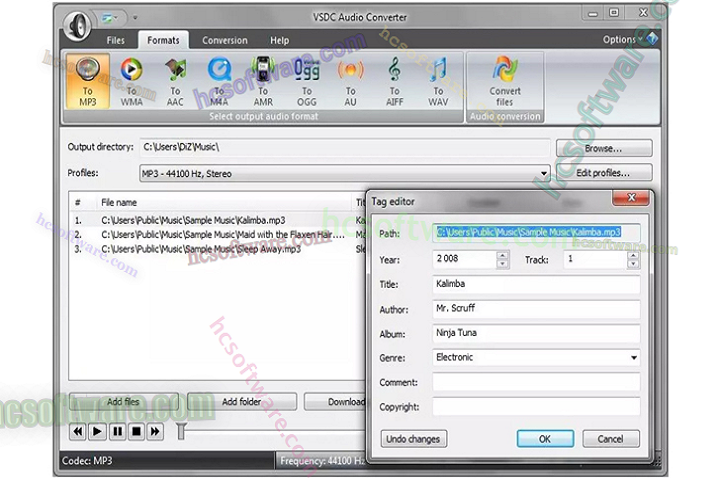Open the Help tab
The width and height of the screenshot is (720, 480).
click(x=280, y=40)
